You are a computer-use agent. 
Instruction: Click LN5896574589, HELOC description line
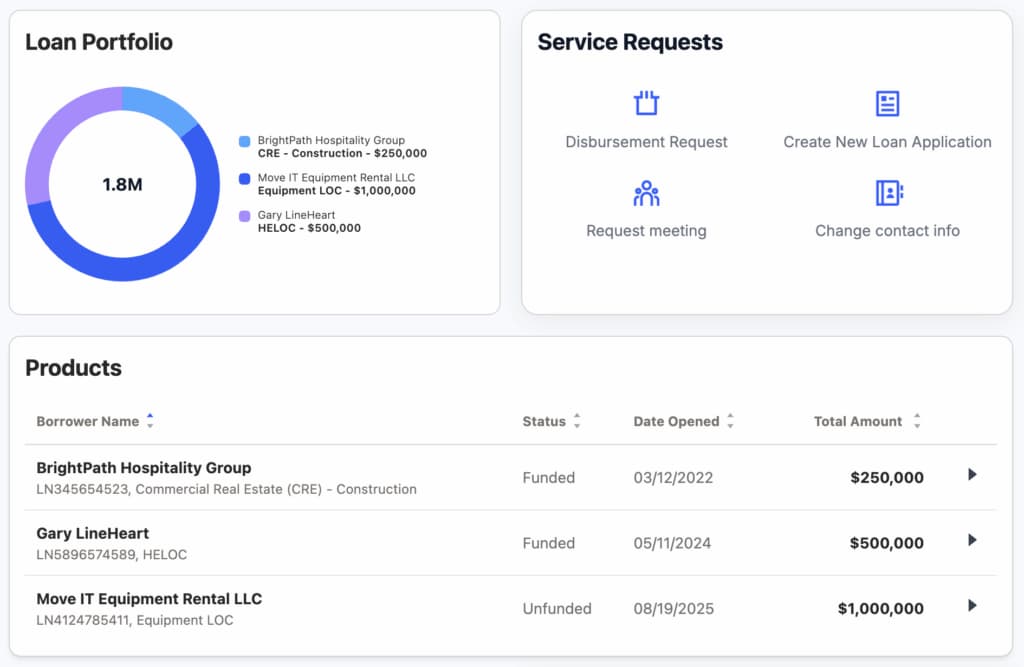pos(112,555)
